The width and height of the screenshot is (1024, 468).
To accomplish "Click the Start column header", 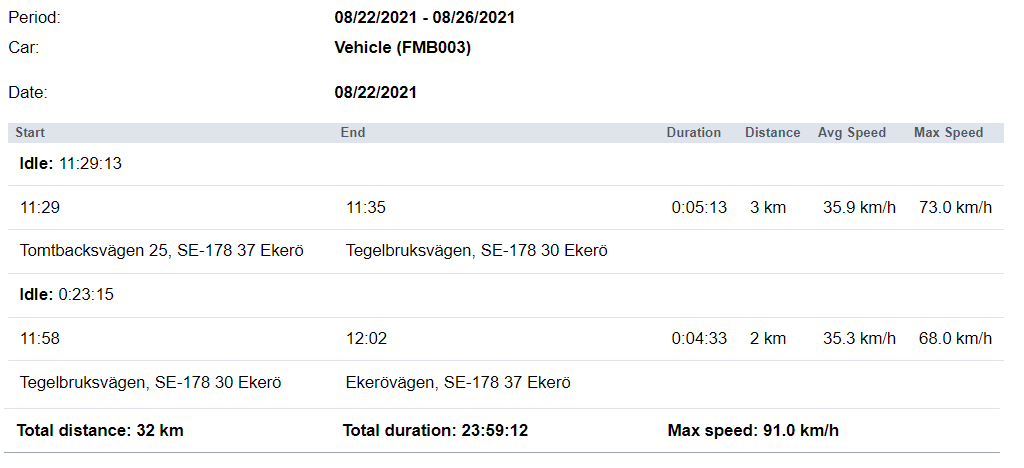I will [30, 132].
